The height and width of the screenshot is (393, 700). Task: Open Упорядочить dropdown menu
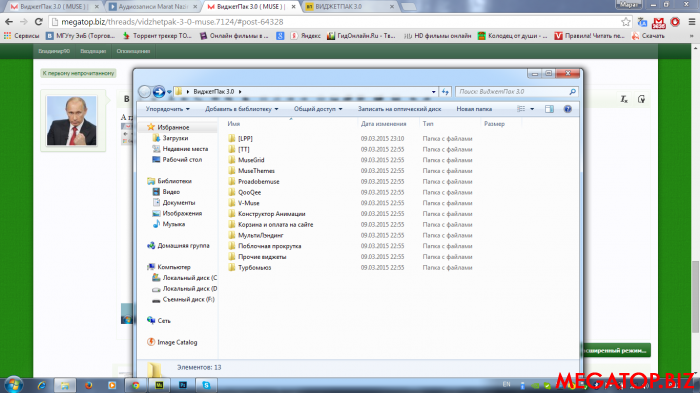click(x=167, y=109)
